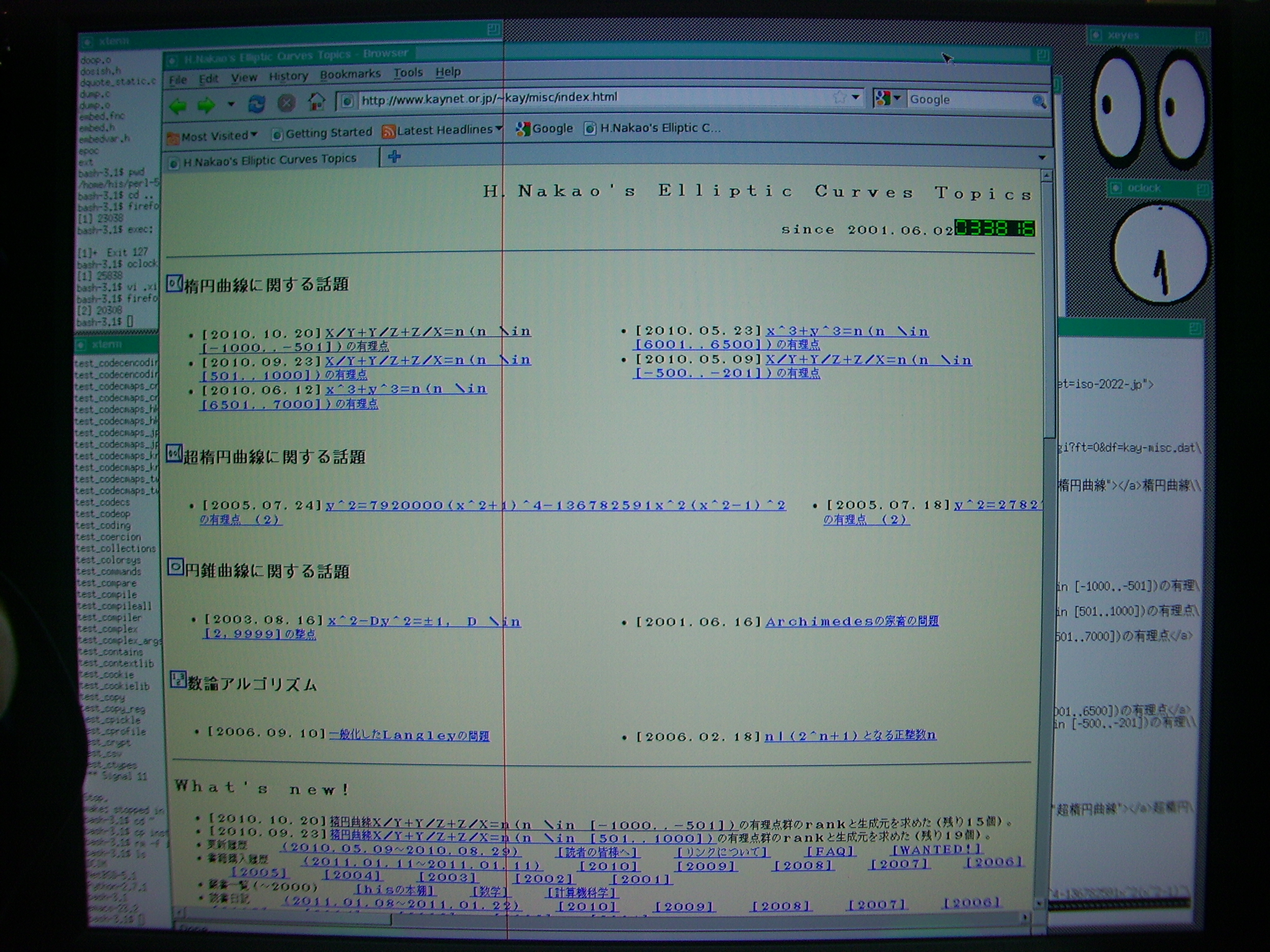Open a new tab with plus icon
This screenshot has height=952, width=1270.
click(394, 157)
